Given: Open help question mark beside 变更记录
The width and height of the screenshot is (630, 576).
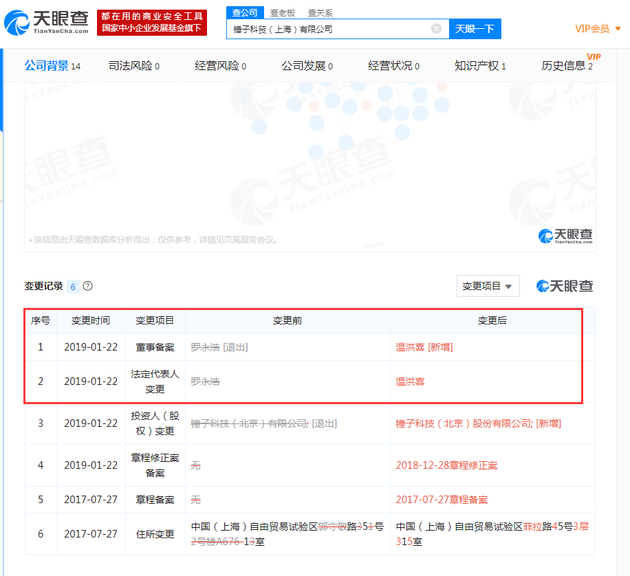Looking at the screenshot, I should tap(88, 286).
